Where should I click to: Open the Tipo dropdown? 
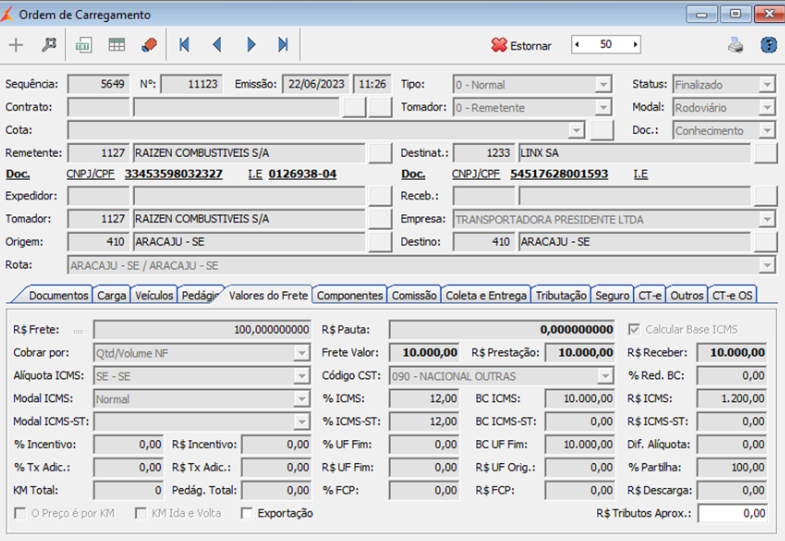[x=602, y=85]
